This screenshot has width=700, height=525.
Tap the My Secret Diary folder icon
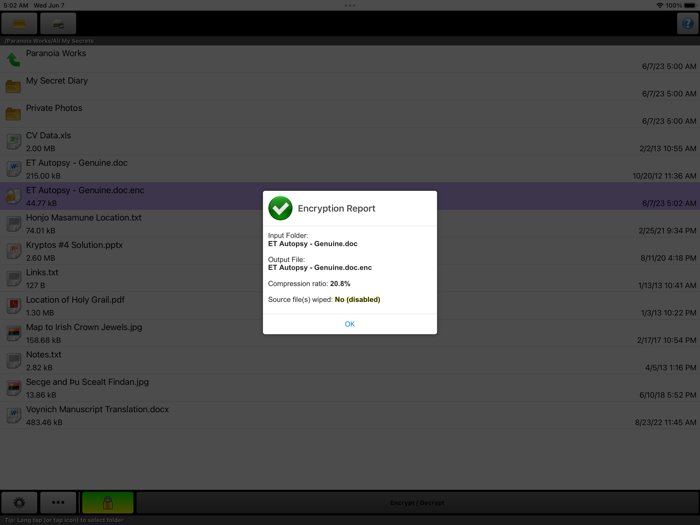pos(13,87)
